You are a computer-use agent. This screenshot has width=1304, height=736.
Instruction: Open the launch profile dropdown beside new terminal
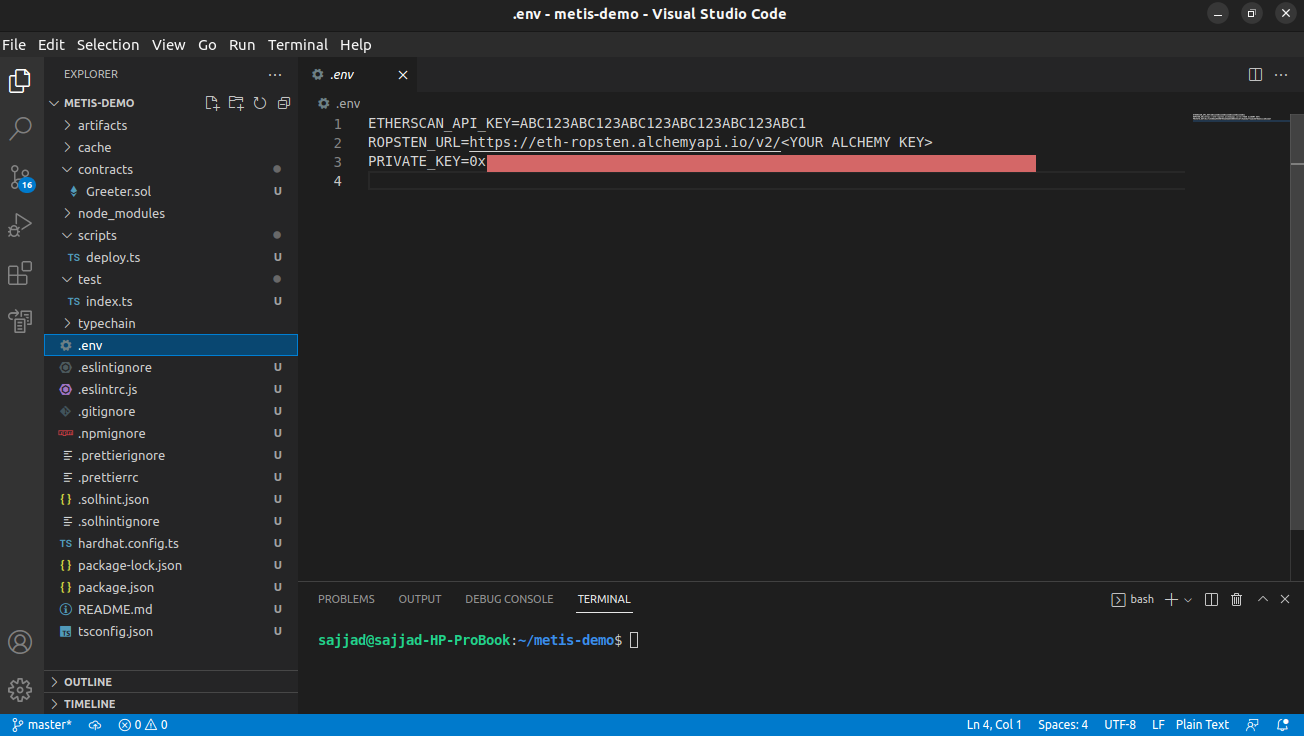point(1188,600)
